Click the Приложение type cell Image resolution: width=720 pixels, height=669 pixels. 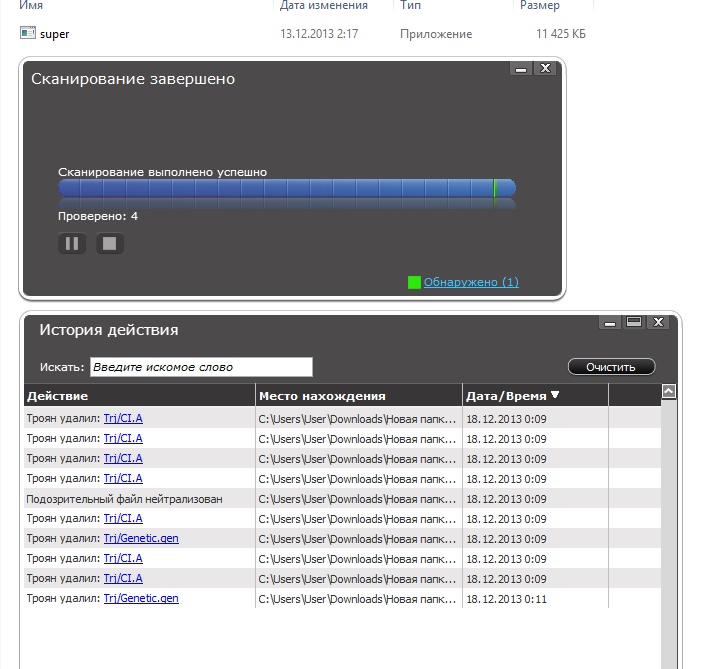coord(436,34)
